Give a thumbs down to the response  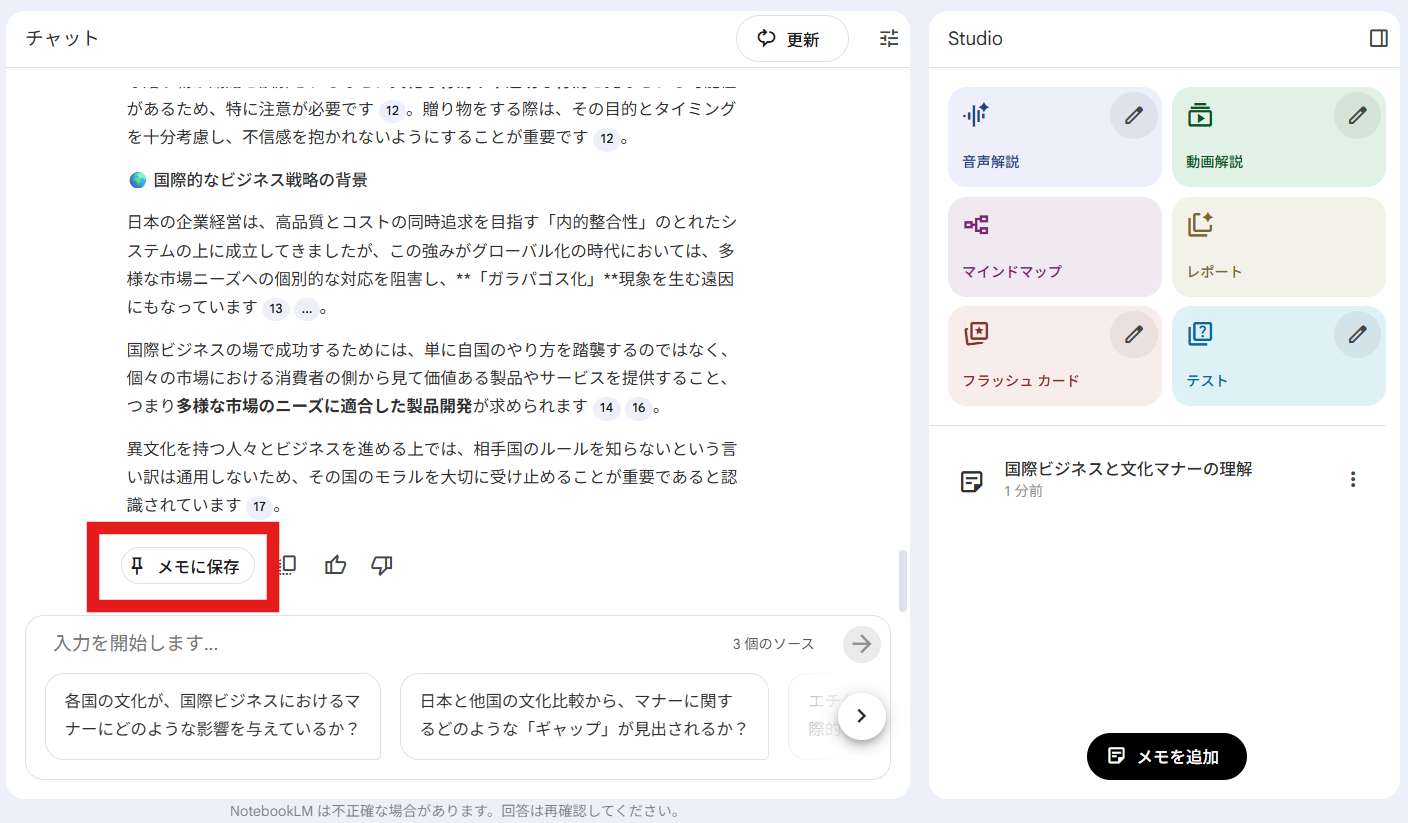(x=381, y=565)
